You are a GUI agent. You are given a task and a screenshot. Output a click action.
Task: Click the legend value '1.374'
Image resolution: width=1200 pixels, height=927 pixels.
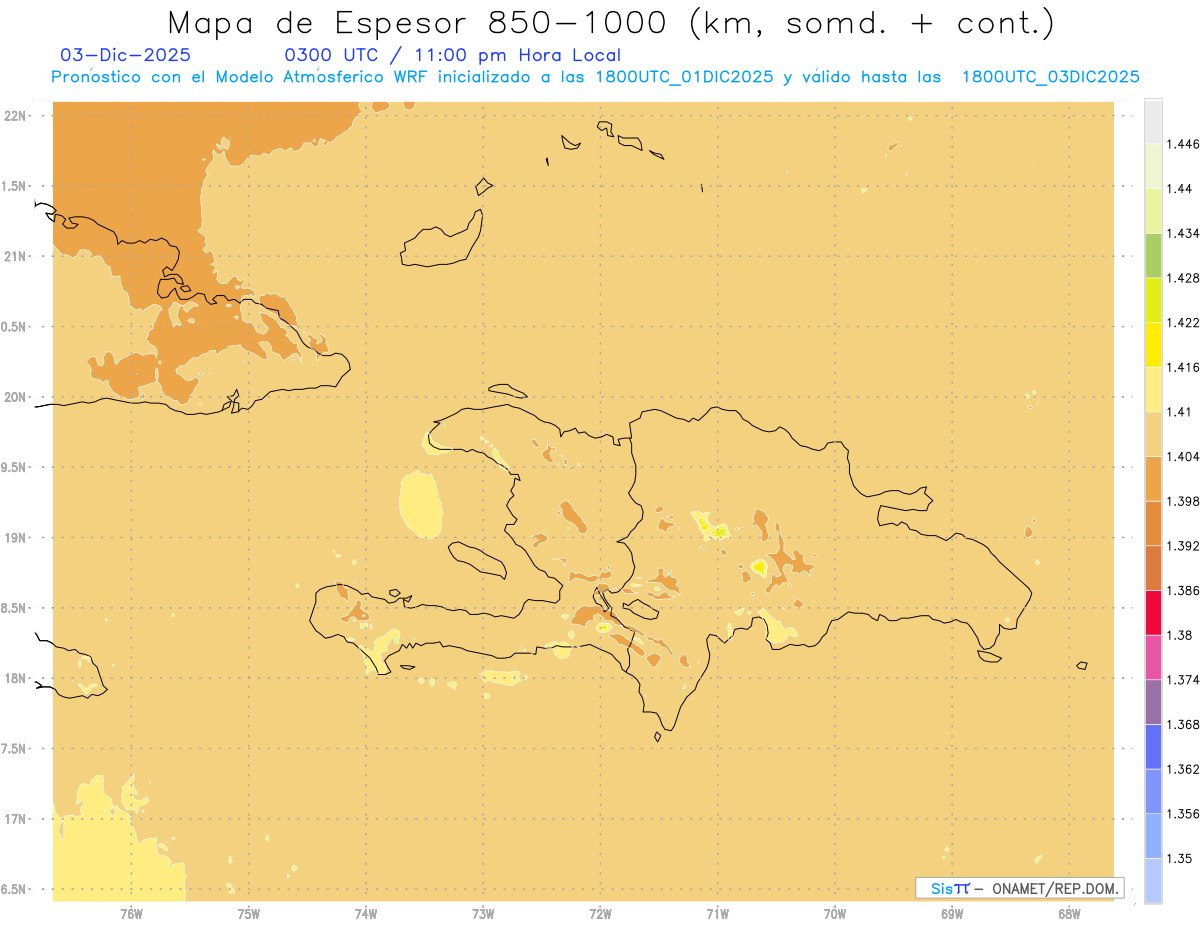pos(1184,680)
